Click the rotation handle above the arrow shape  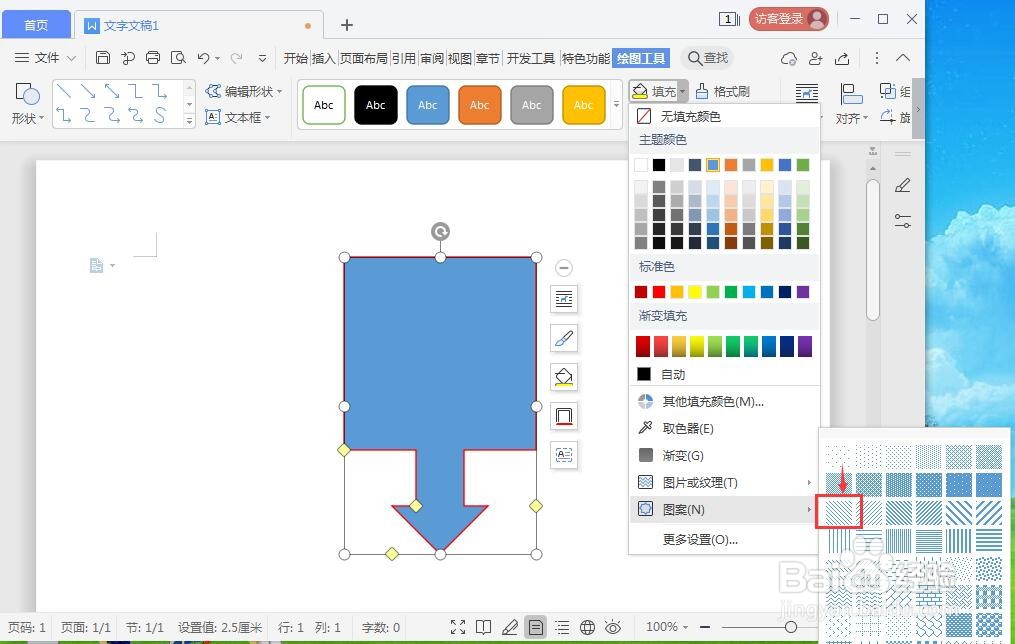440,231
